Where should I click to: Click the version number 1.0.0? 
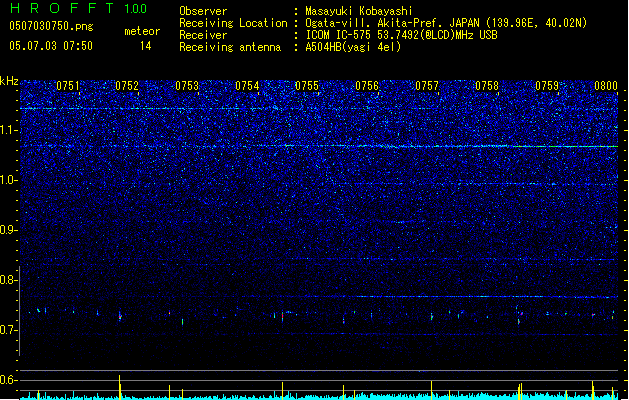pyautogui.click(x=136, y=9)
